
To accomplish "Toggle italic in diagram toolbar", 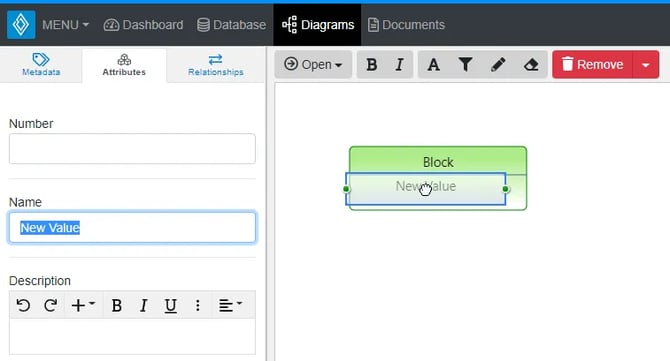I will coord(399,65).
